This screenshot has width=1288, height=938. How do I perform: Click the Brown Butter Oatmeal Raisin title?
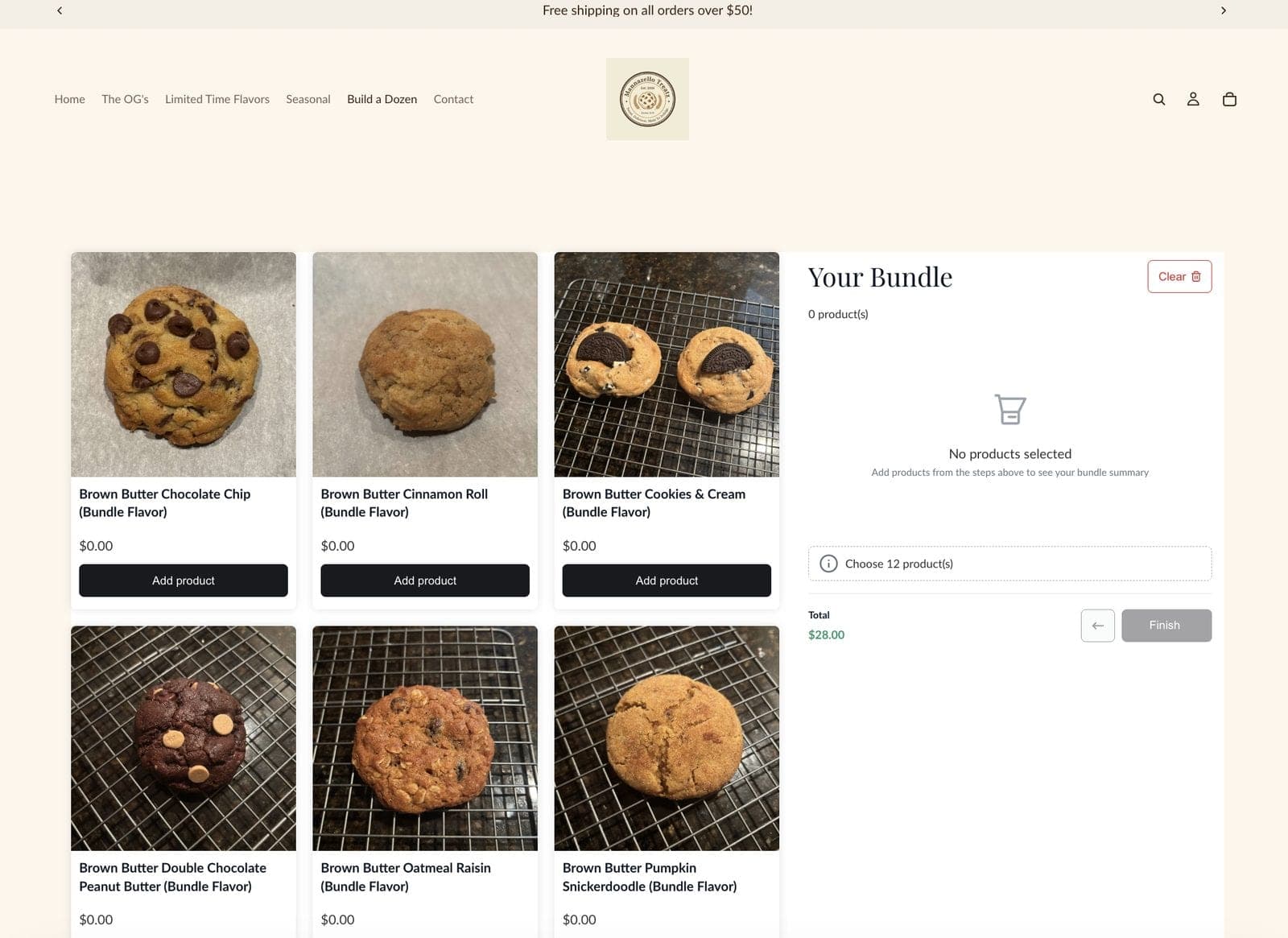tap(406, 877)
